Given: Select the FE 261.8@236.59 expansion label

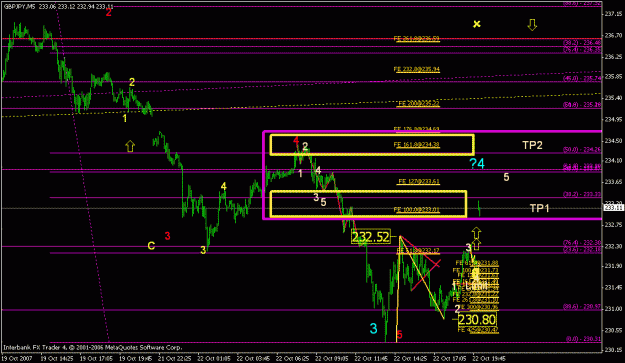Looking at the screenshot, I should point(417,39).
